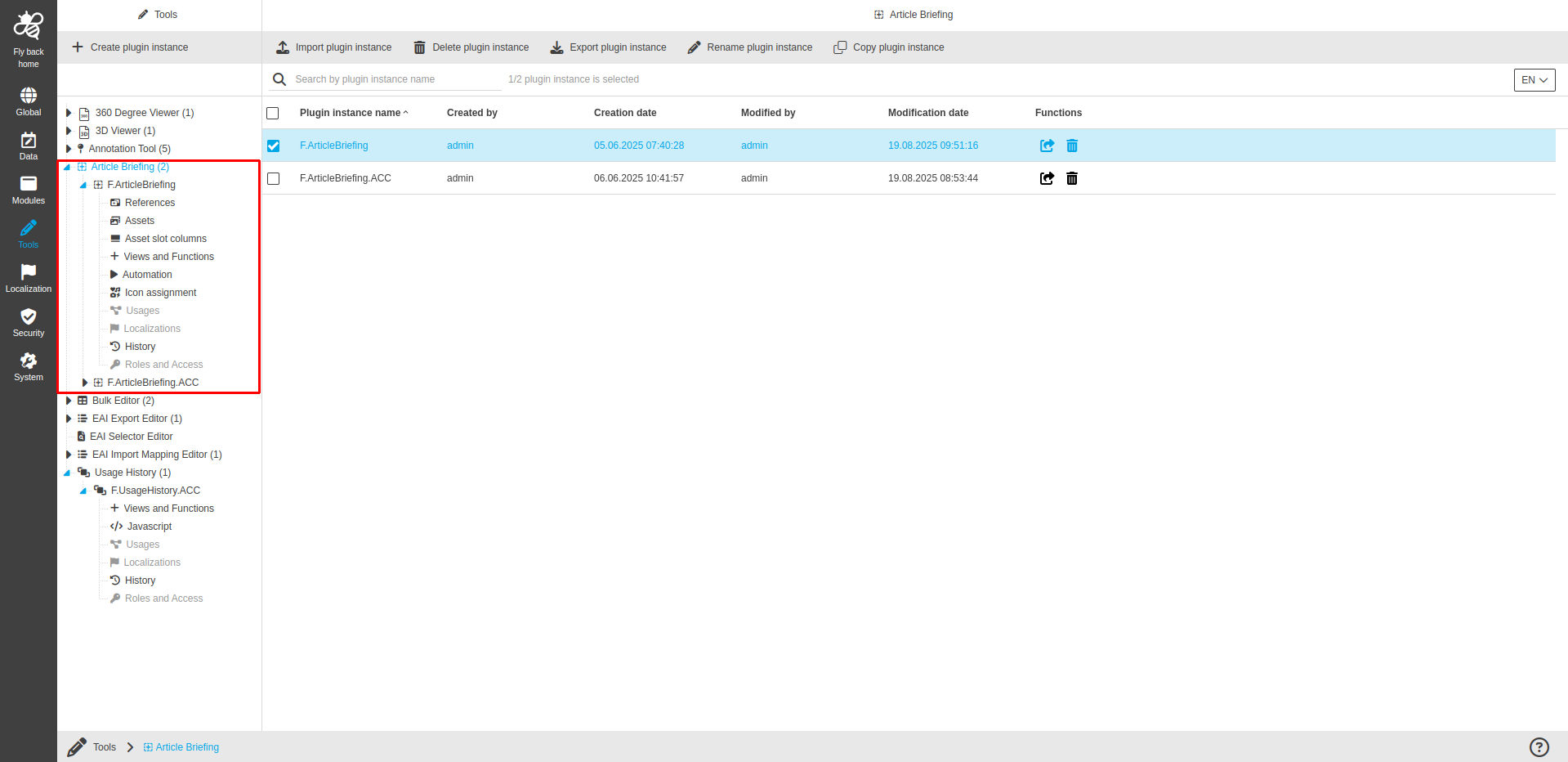Click Copy plugin instance button
The image size is (1568, 762).
pyautogui.click(x=889, y=47)
